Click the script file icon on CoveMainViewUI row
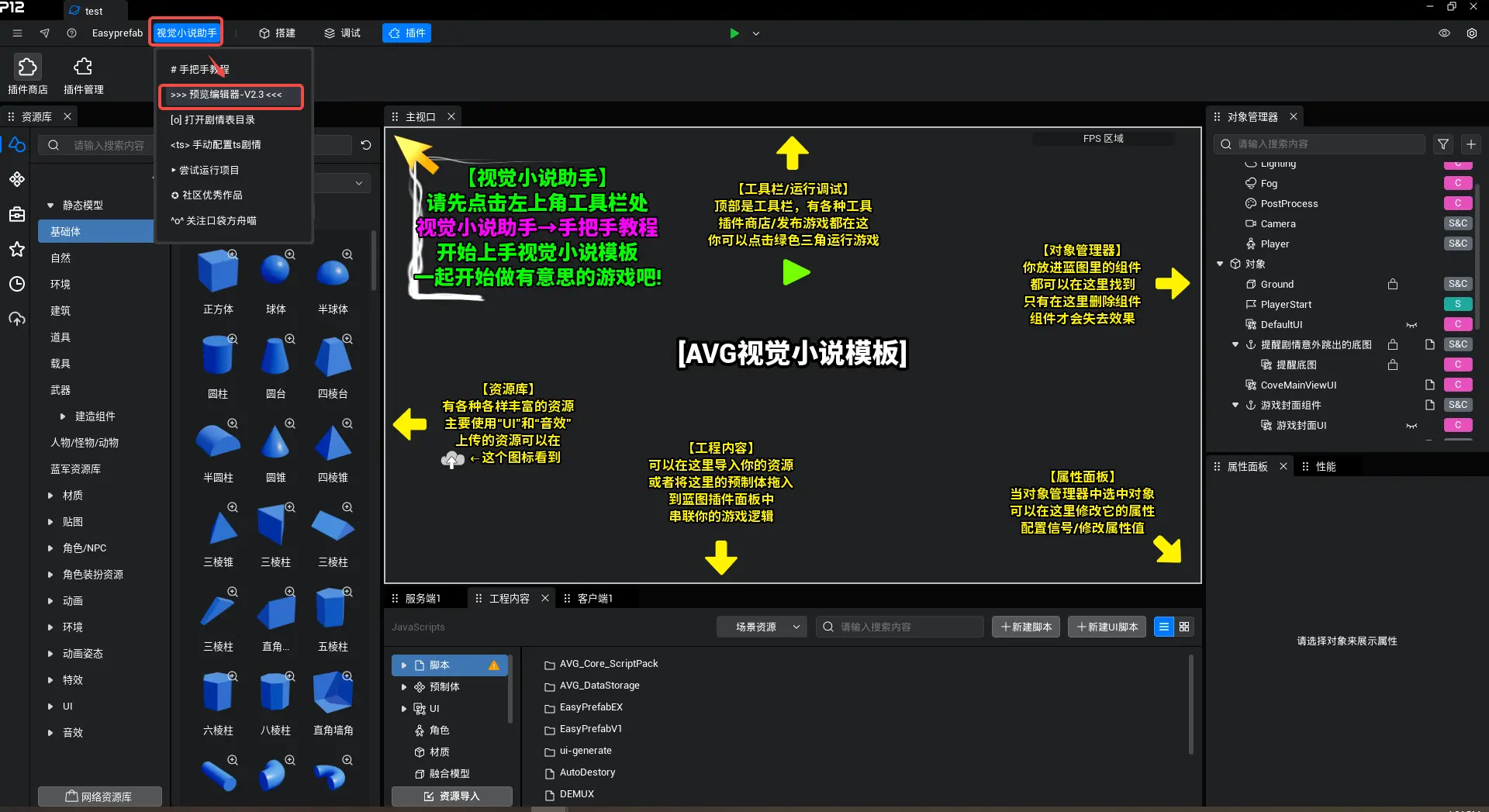This screenshot has width=1489, height=812. (1430, 385)
